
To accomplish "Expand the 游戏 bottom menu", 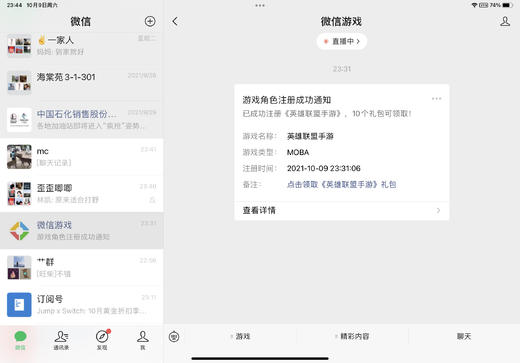I will coord(240,336).
